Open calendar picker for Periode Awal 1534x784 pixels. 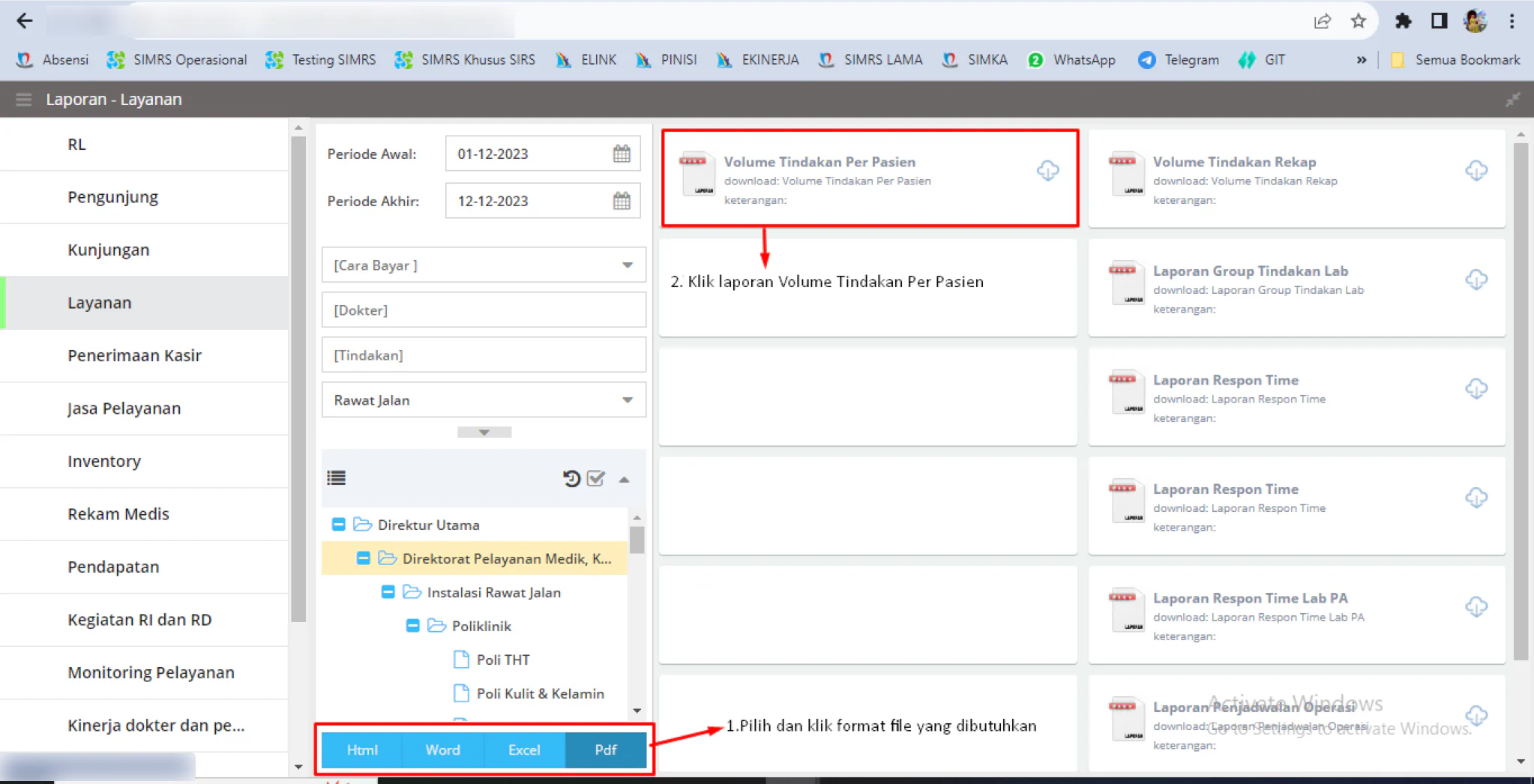pos(622,154)
